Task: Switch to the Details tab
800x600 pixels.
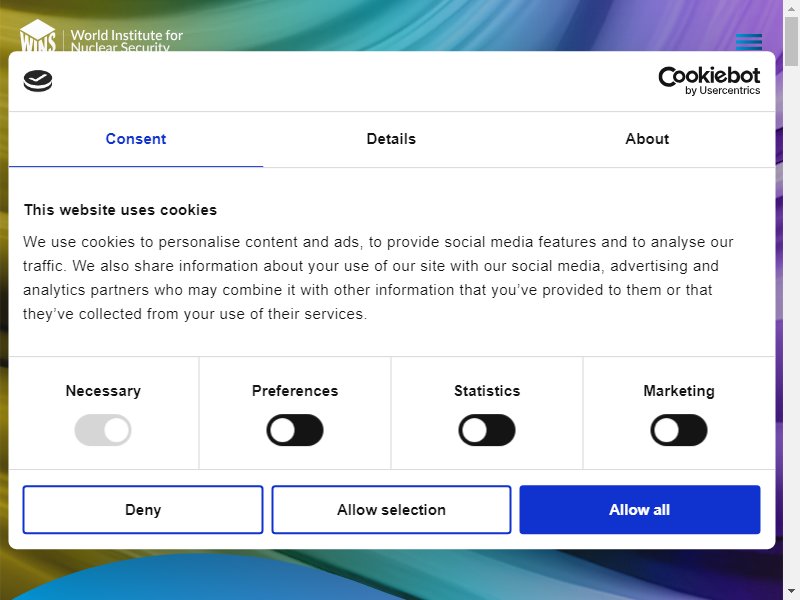Action: pyautogui.click(x=391, y=139)
